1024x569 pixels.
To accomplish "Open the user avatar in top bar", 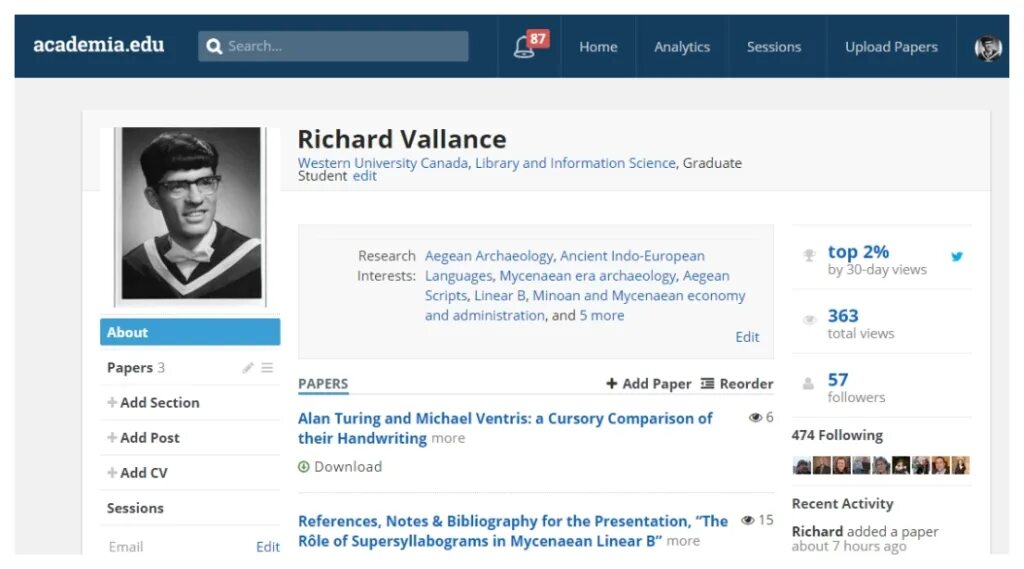I will click(987, 47).
